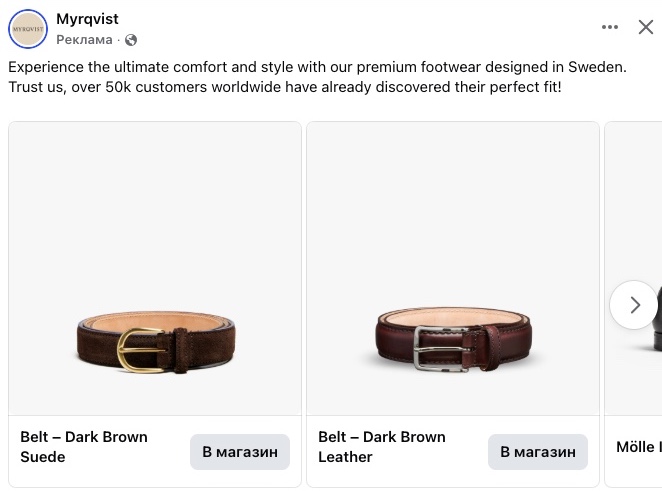Click the "Реклама" sponsored label
662x500 pixels.
coord(84,40)
